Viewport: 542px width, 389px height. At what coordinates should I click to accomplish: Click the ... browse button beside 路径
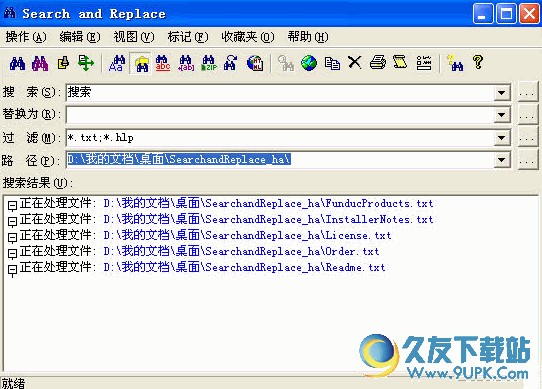click(x=527, y=160)
